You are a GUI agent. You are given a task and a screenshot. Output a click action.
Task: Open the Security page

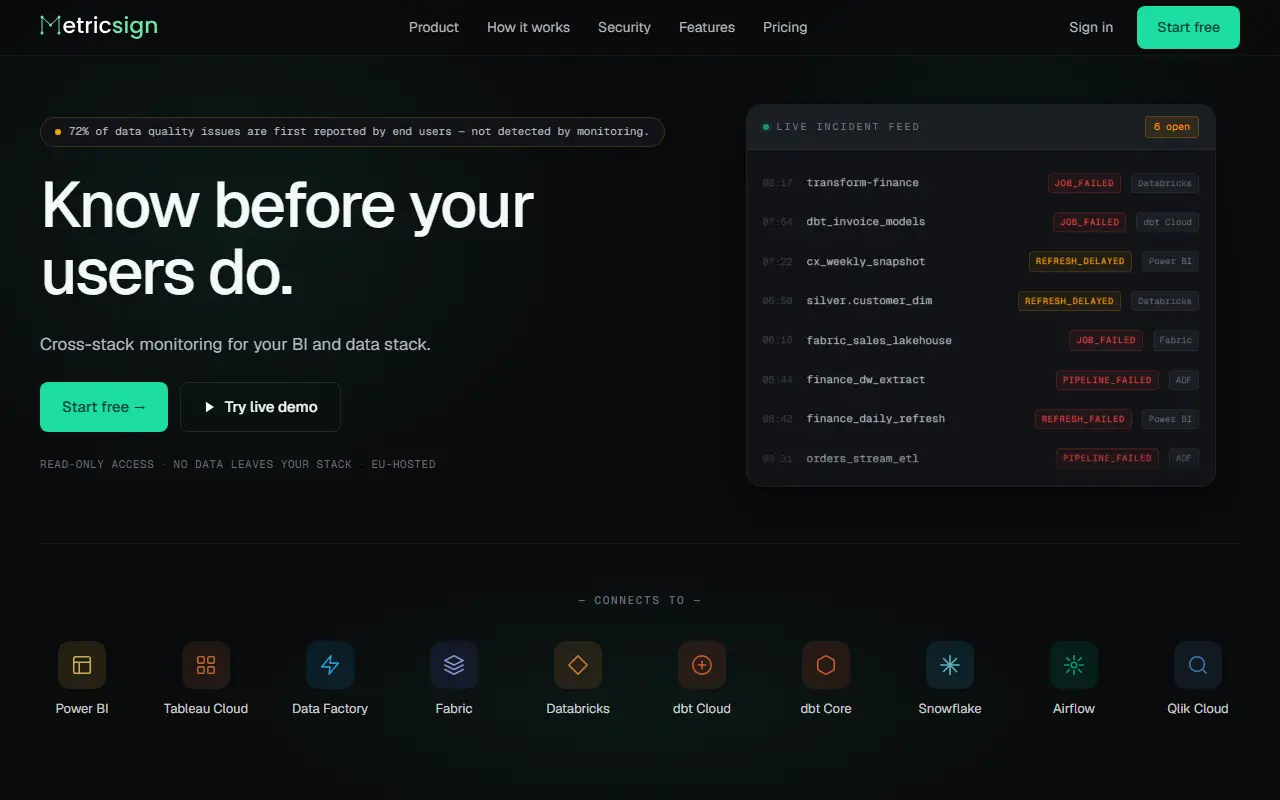click(x=624, y=27)
